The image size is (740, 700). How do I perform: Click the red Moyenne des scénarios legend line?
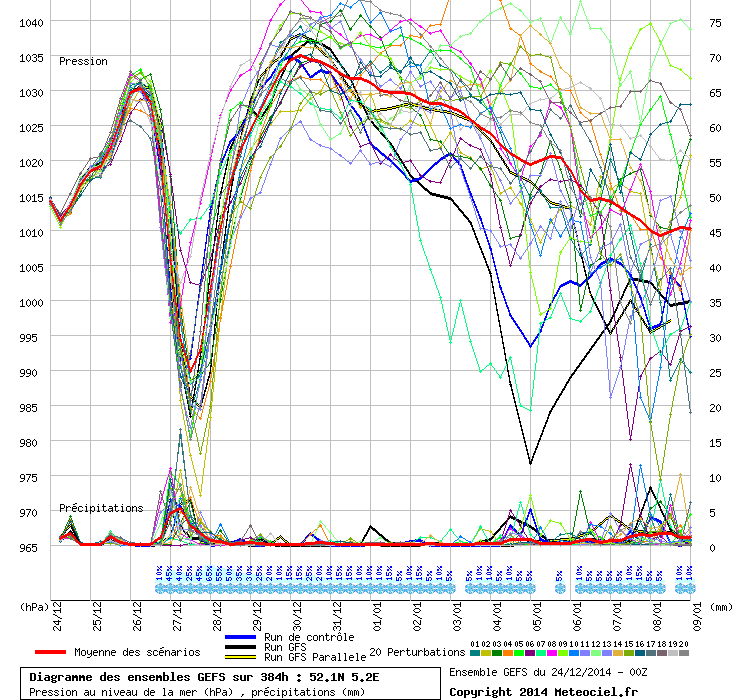50,652
